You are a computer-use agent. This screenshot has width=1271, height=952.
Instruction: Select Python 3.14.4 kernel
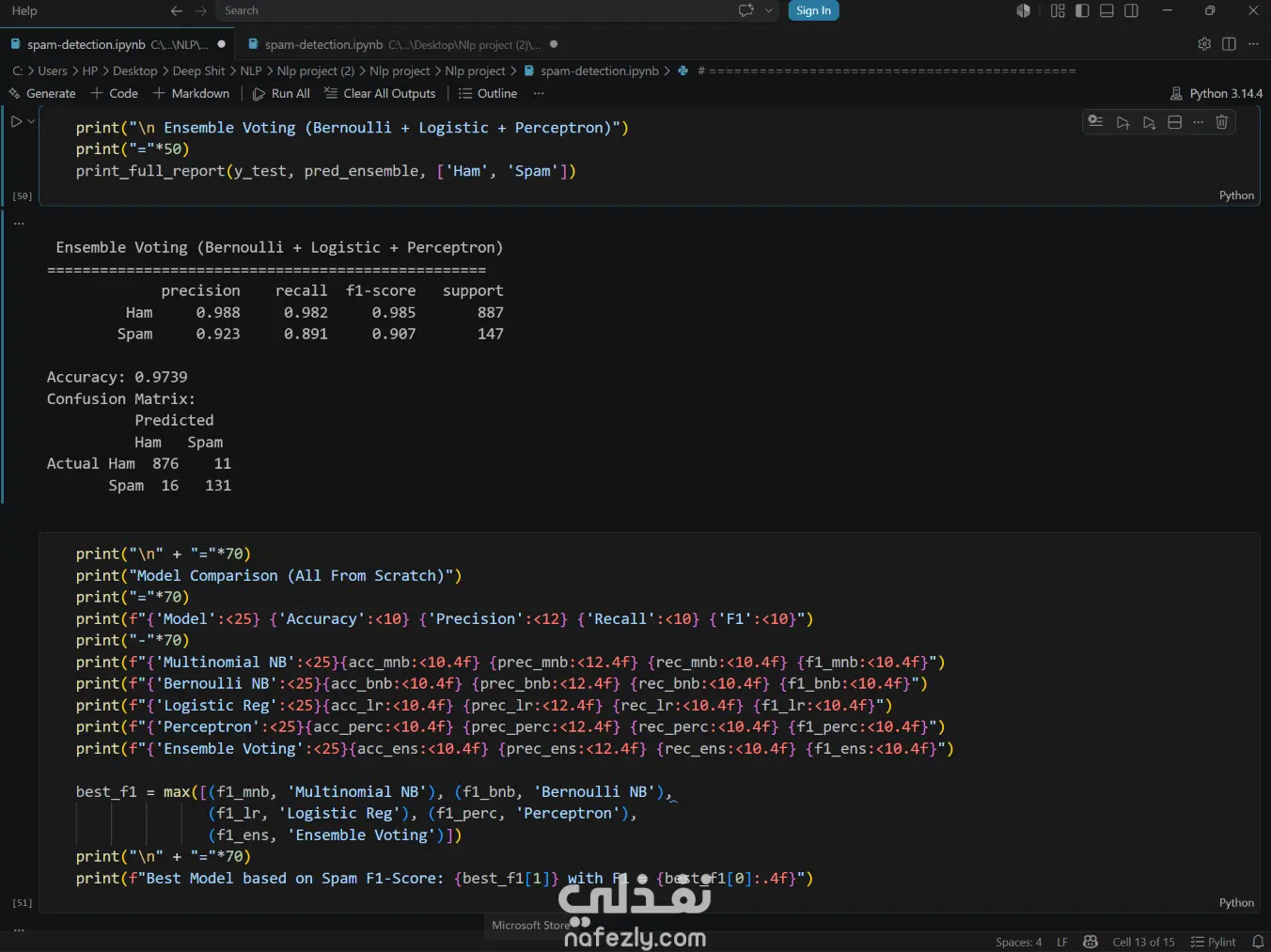[x=1216, y=93]
